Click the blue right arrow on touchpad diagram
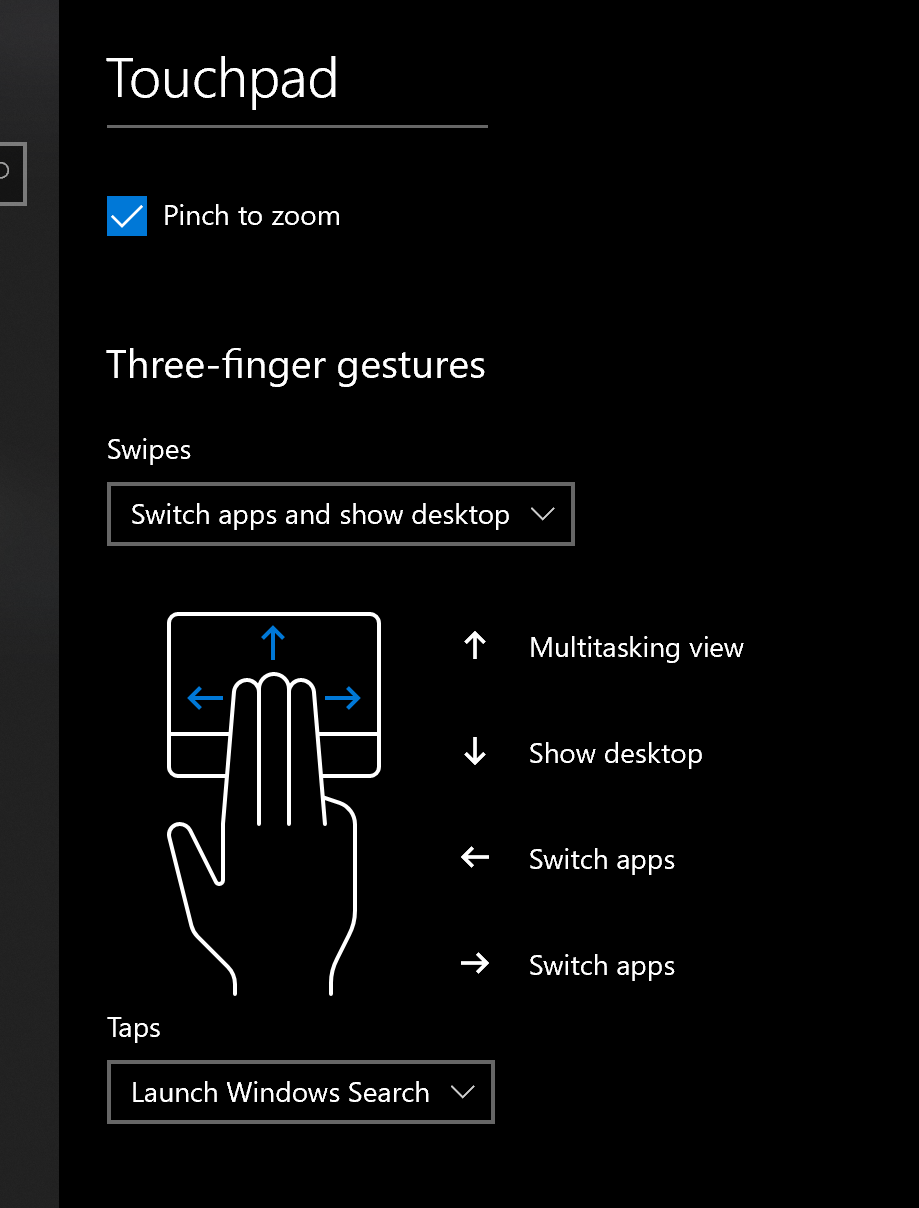Screen dimensions: 919x1208 [343, 698]
